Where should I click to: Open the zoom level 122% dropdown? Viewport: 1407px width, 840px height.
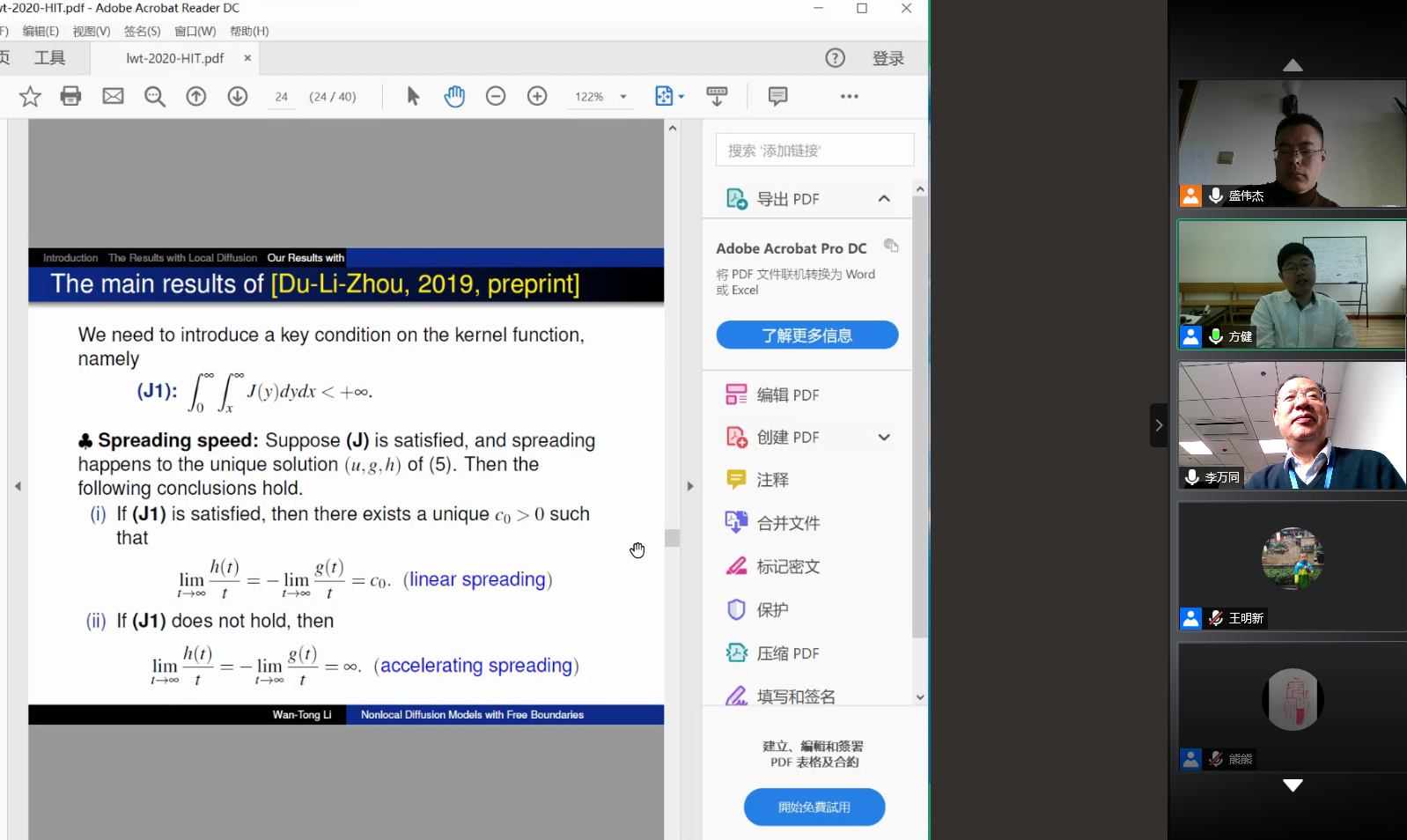coord(623,97)
